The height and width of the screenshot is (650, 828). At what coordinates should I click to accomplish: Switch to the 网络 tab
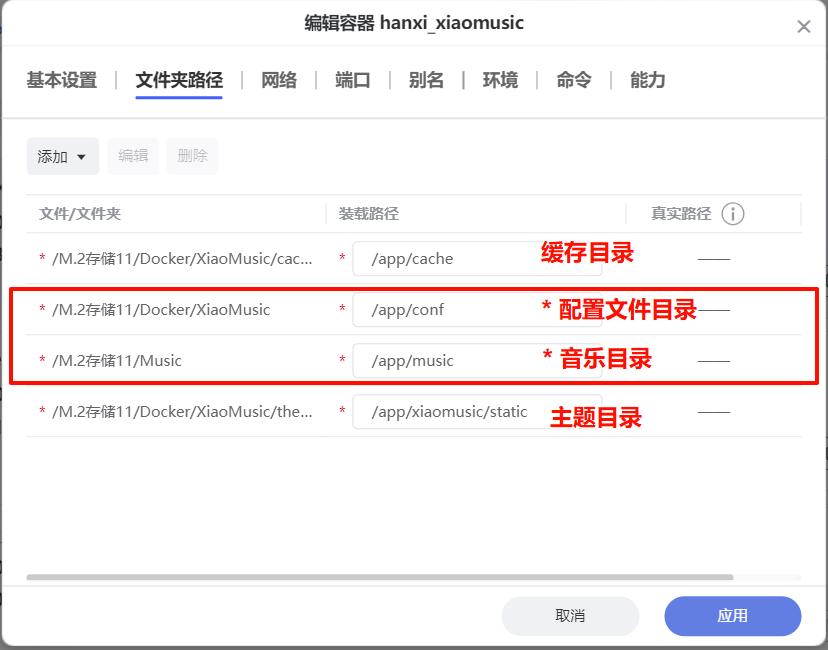[x=279, y=80]
